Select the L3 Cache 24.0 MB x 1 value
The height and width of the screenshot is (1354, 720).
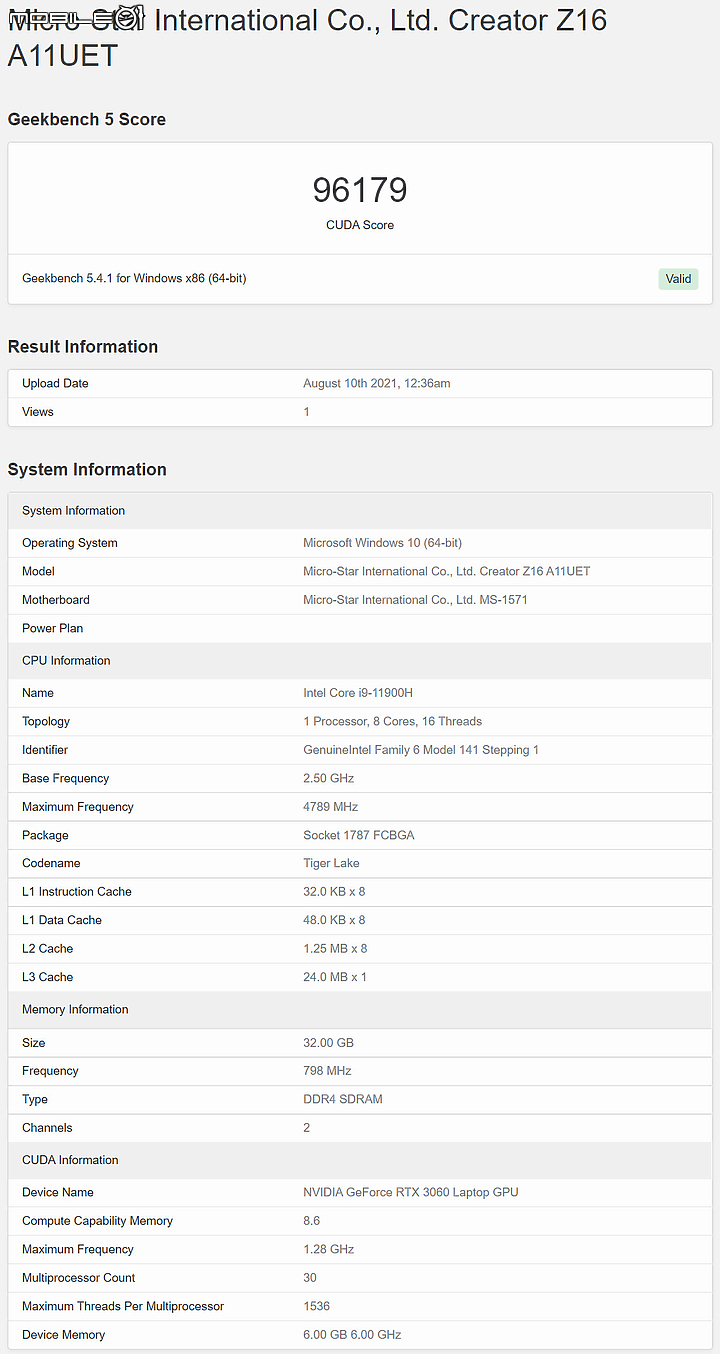[x=335, y=977]
